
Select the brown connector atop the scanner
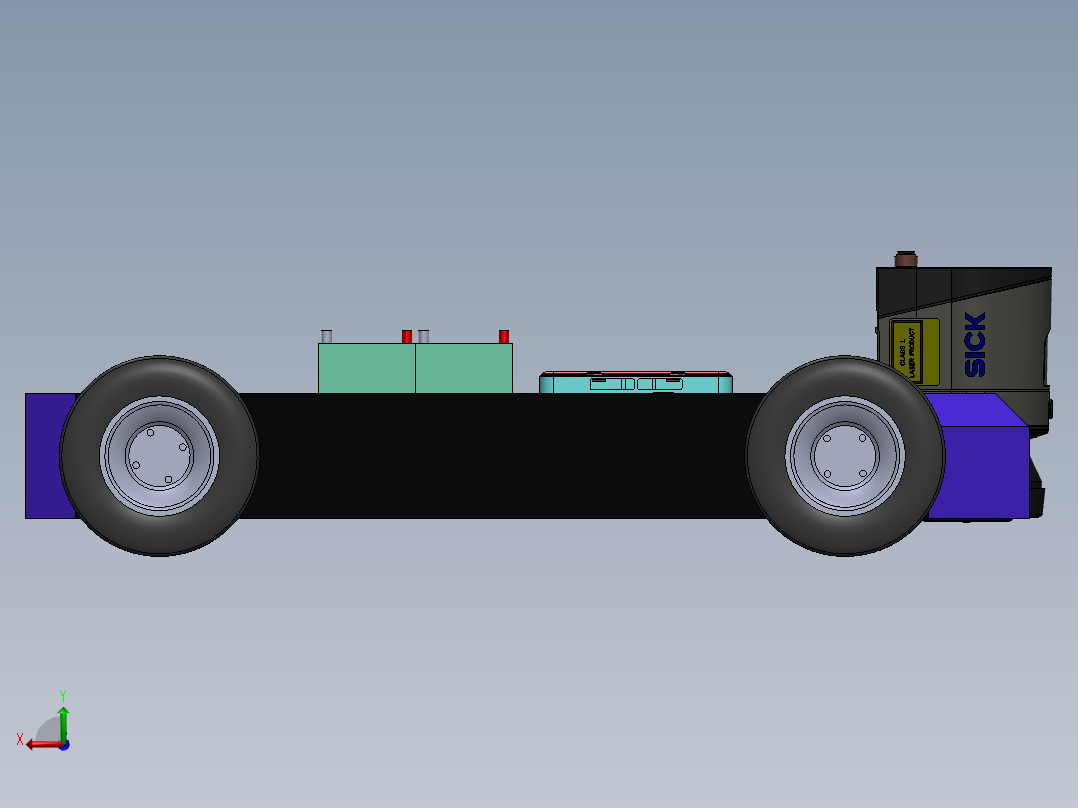tap(905, 259)
